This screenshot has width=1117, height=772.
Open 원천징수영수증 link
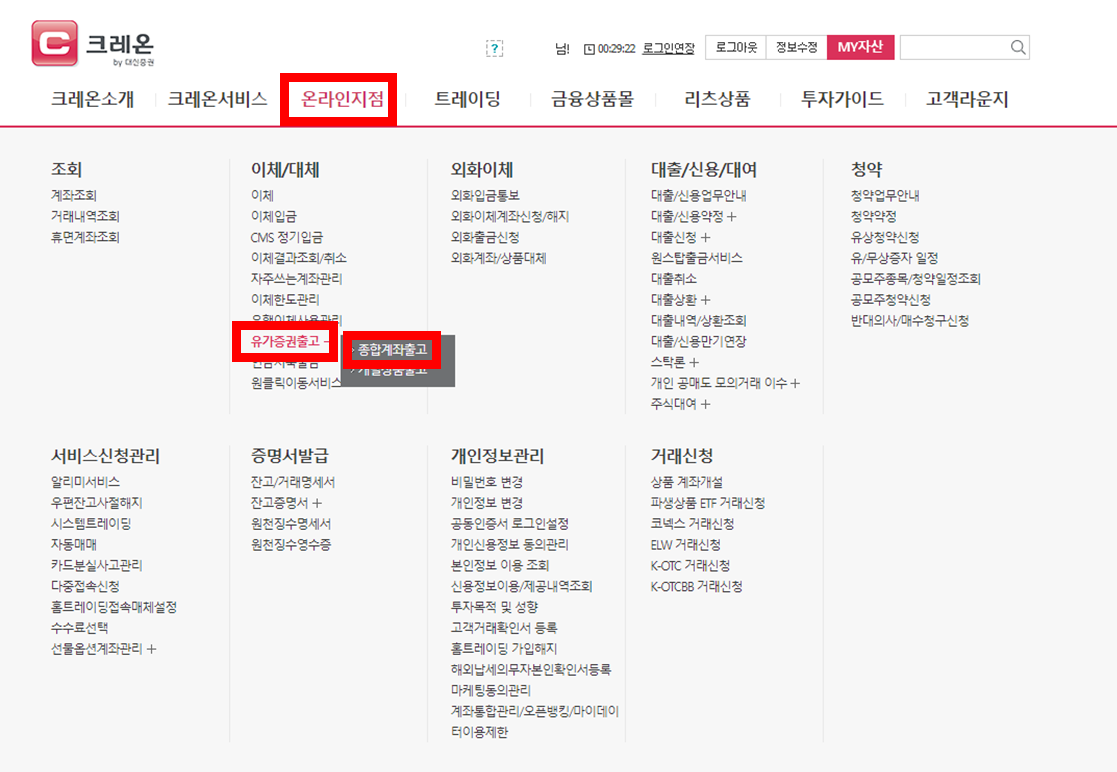[x=291, y=545]
